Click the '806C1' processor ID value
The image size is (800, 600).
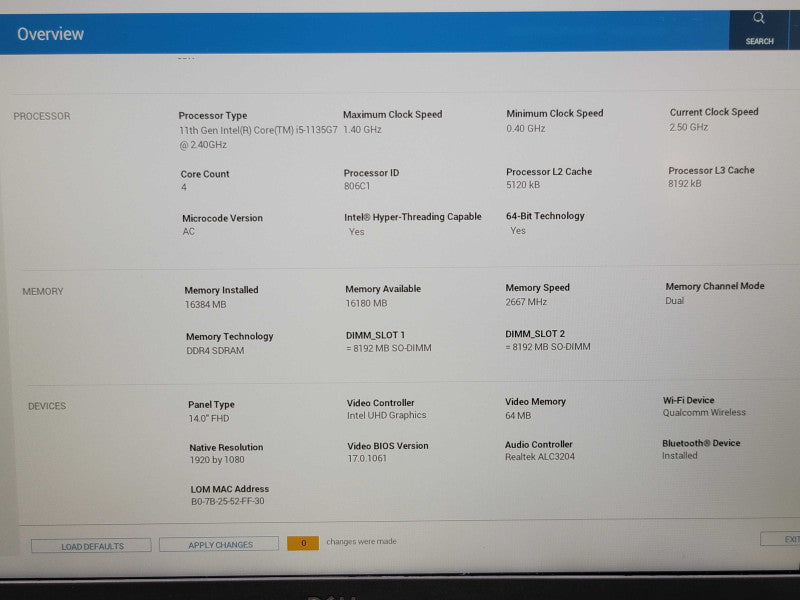coord(357,186)
